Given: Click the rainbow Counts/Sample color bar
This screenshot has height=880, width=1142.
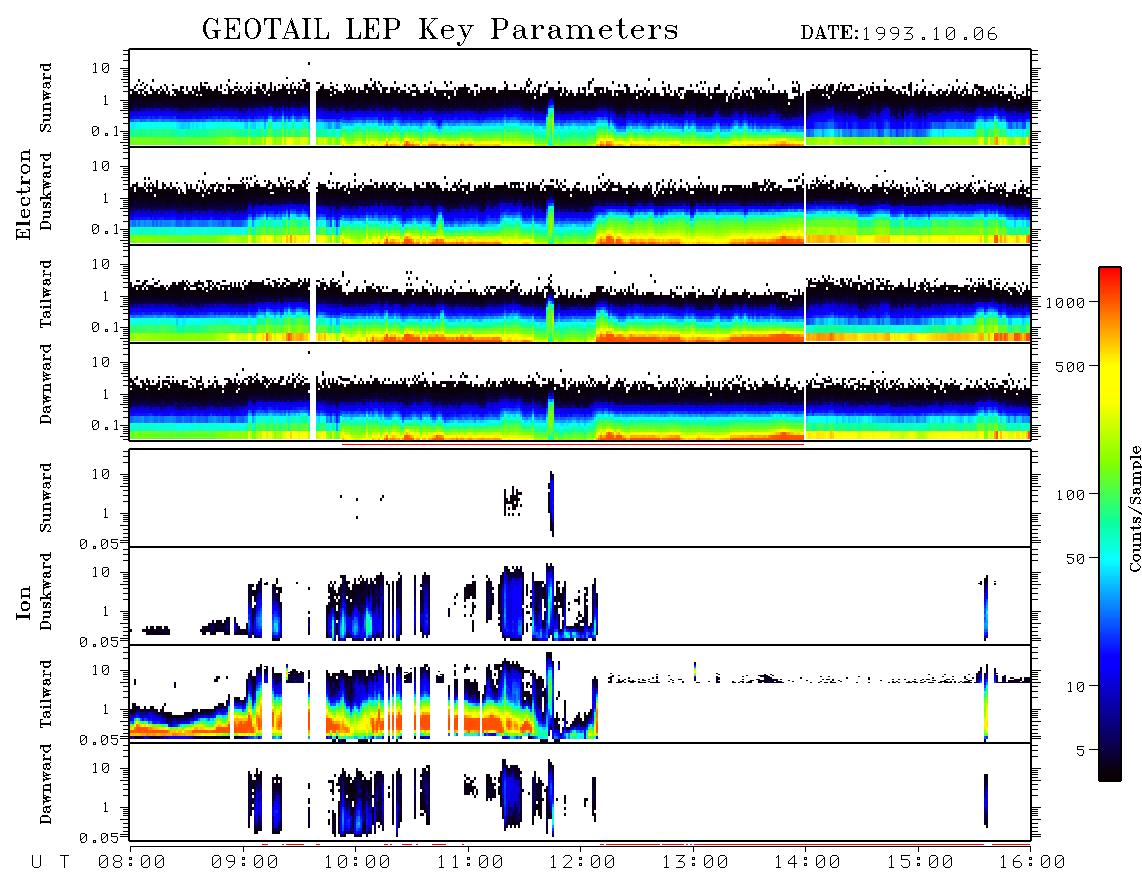Looking at the screenshot, I should (x=1109, y=524).
